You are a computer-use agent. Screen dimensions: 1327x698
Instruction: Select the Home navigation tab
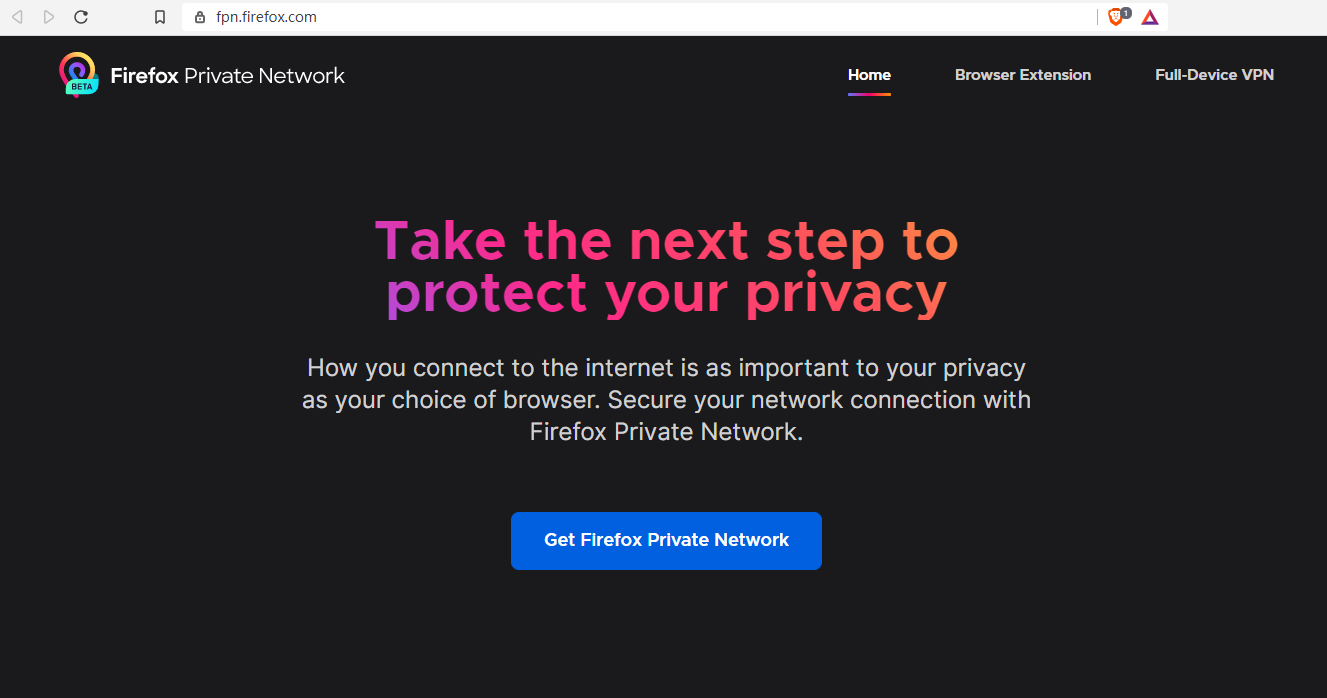[x=869, y=75]
